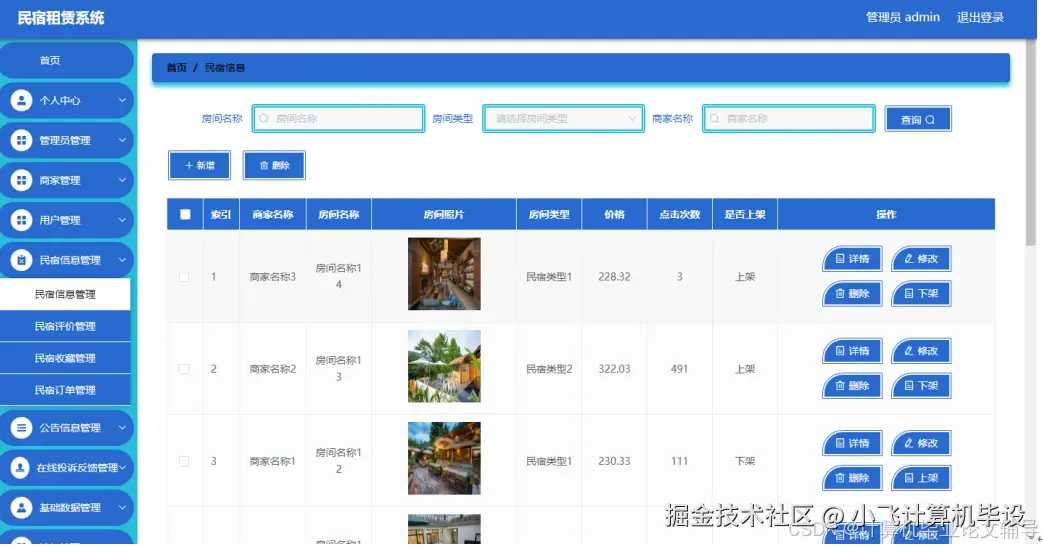Open 详情 for 房间名称12 row
1043x547 pixels.
point(853,443)
